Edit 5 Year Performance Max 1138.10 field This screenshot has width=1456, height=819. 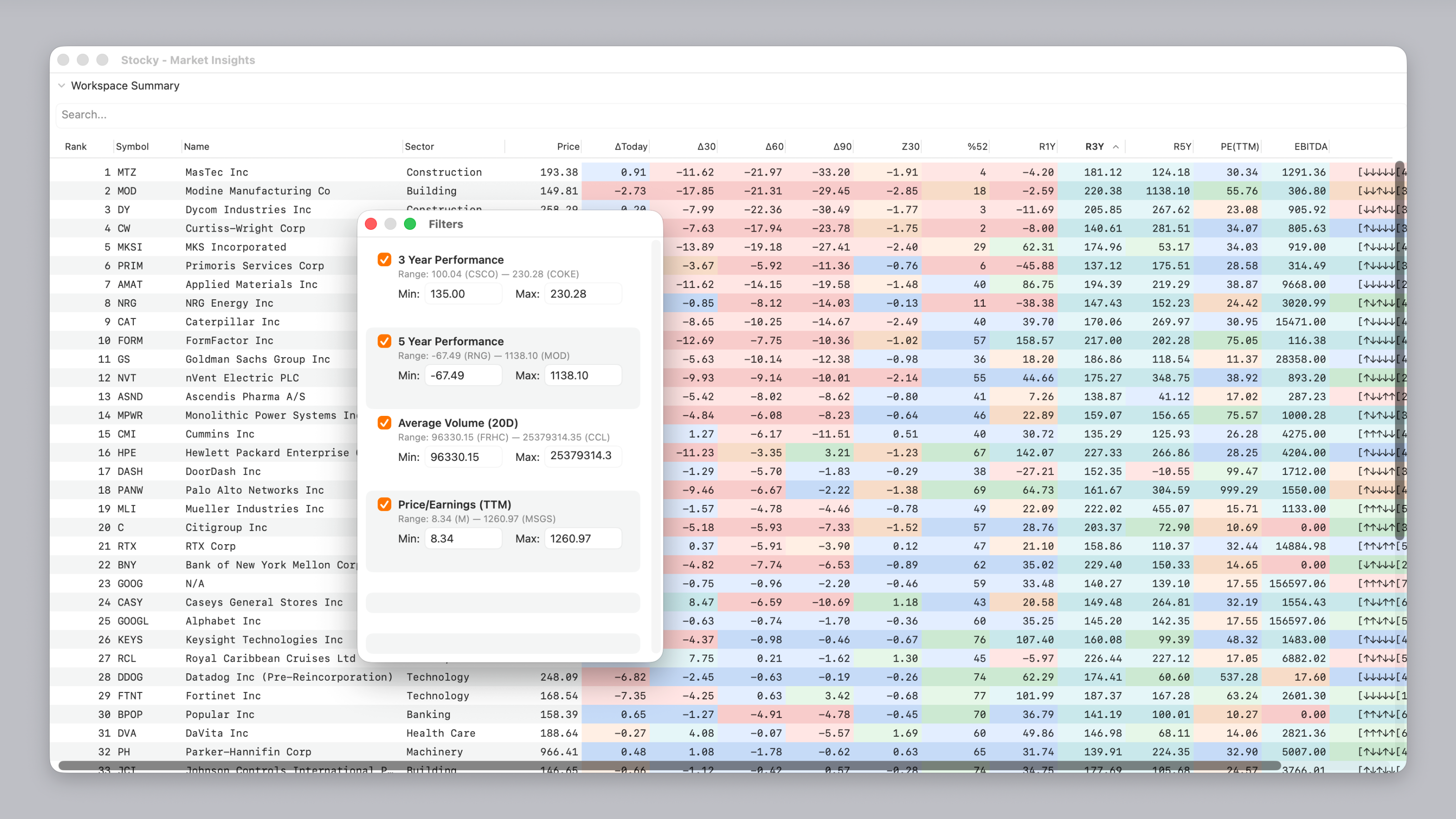point(583,375)
